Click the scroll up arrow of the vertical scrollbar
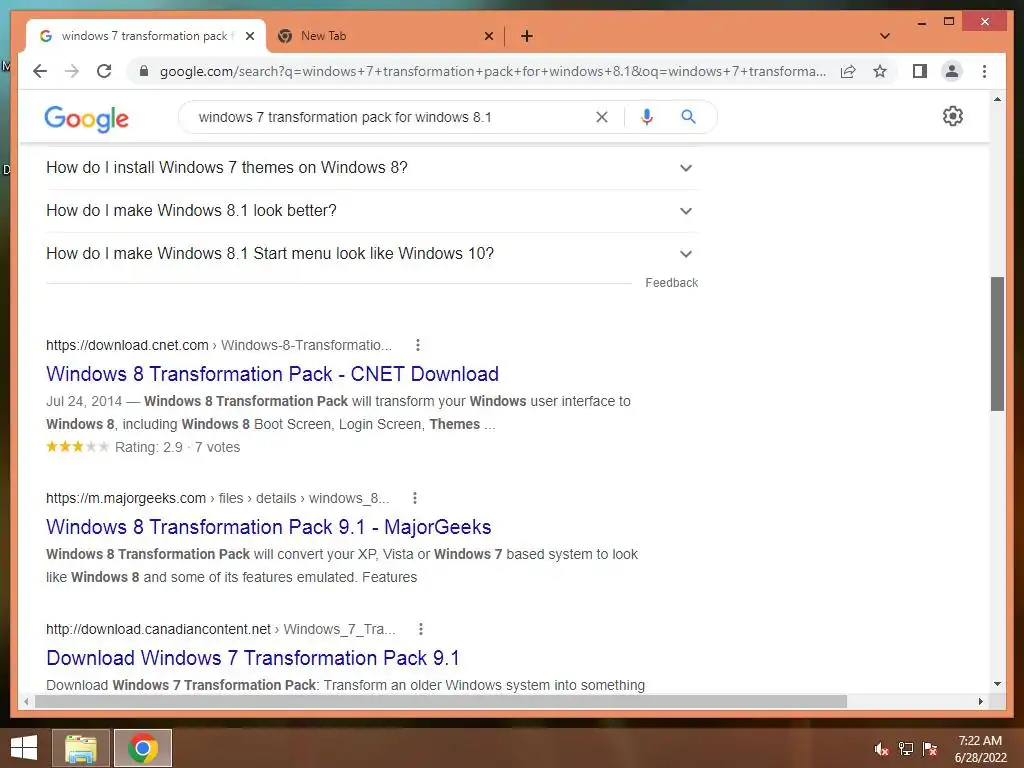Viewport: 1024px width, 768px height. click(997, 99)
